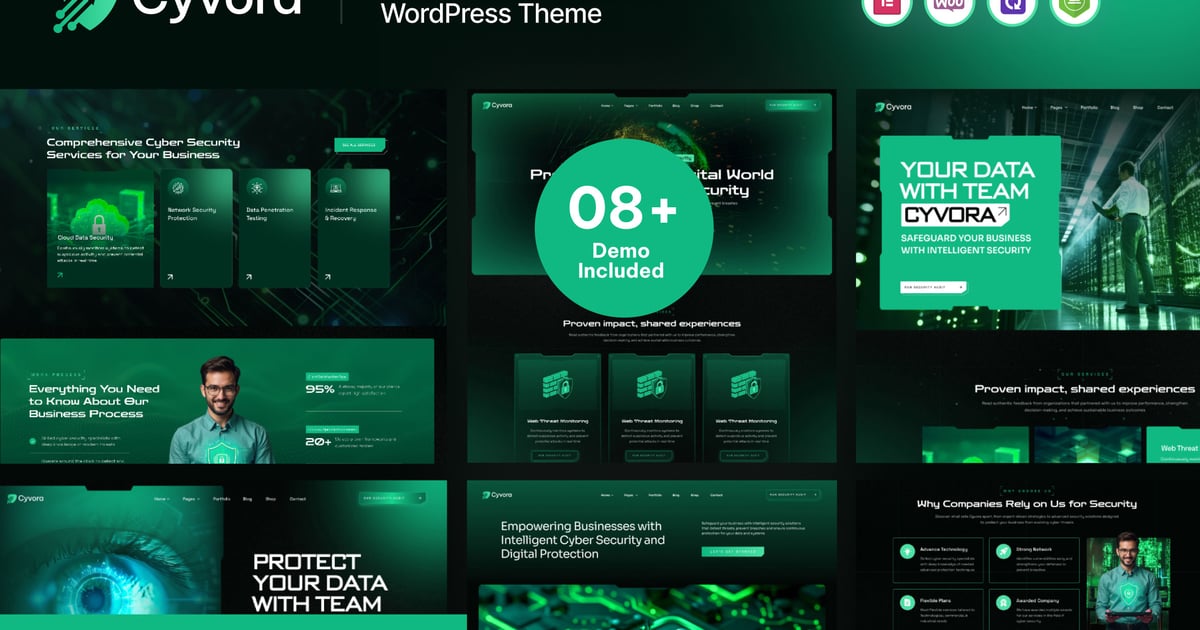Click the Data Penetration Testing card icon
Image resolution: width=1200 pixels, height=630 pixels.
(x=256, y=187)
